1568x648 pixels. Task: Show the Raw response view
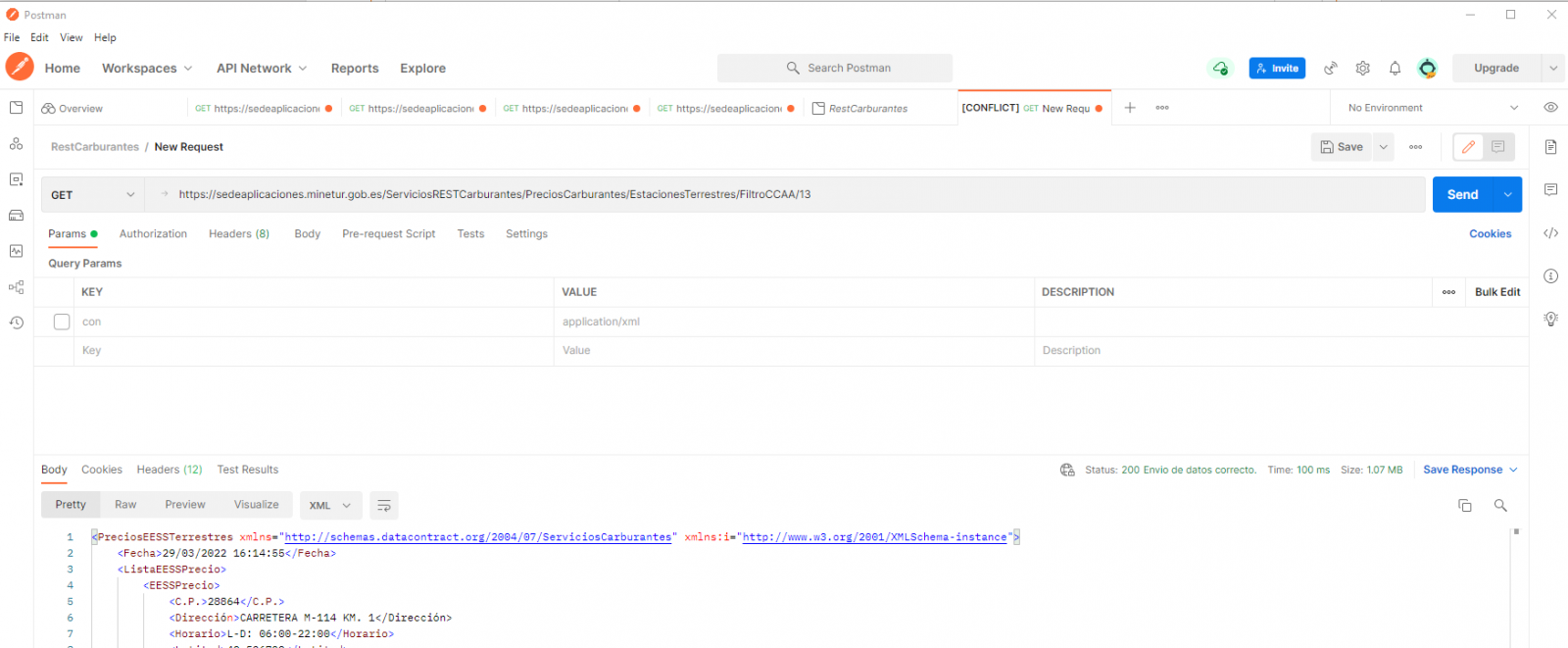125,505
